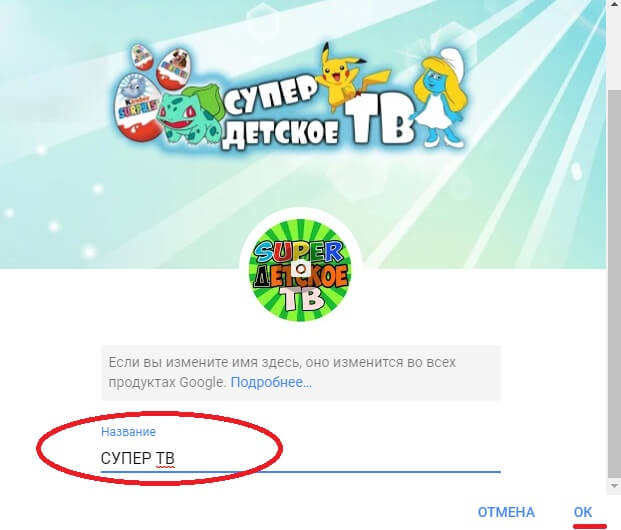Click the Название field label

[x=128, y=432]
